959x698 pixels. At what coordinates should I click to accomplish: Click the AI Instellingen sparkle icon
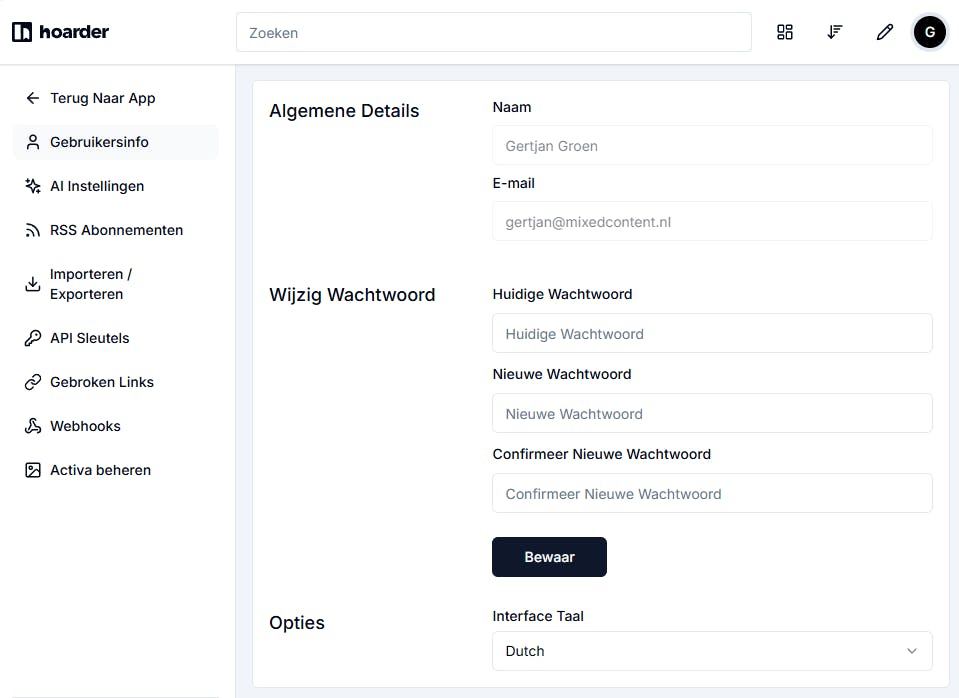click(x=32, y=186)
